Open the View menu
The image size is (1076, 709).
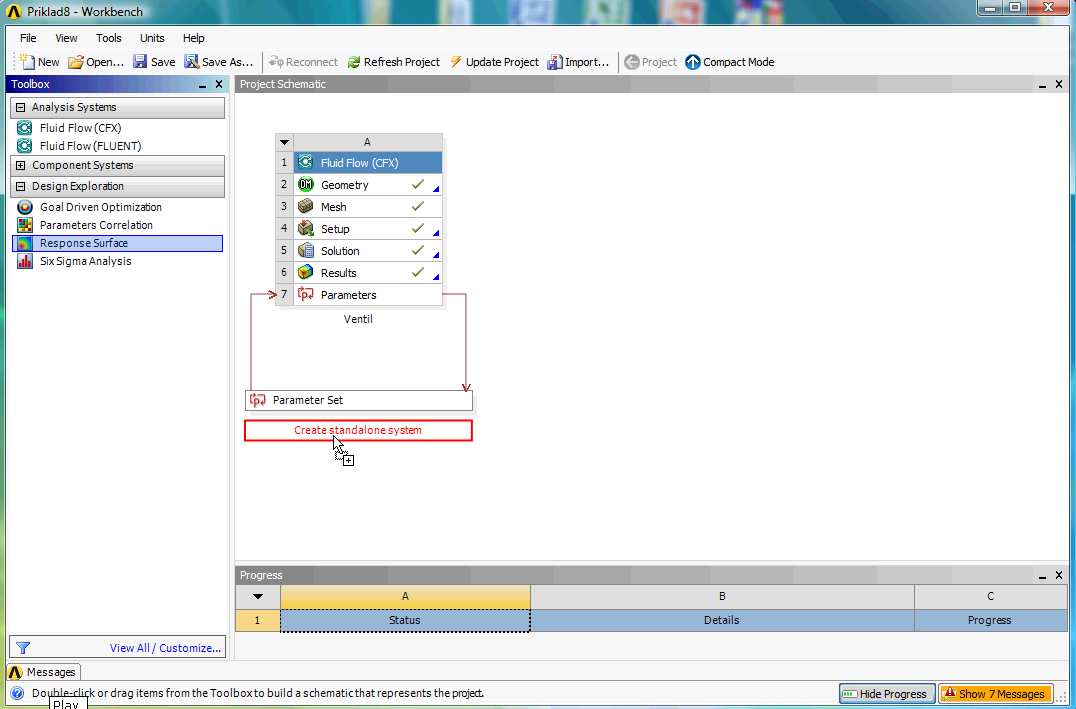pyautogui.click(x=67, y=38)
